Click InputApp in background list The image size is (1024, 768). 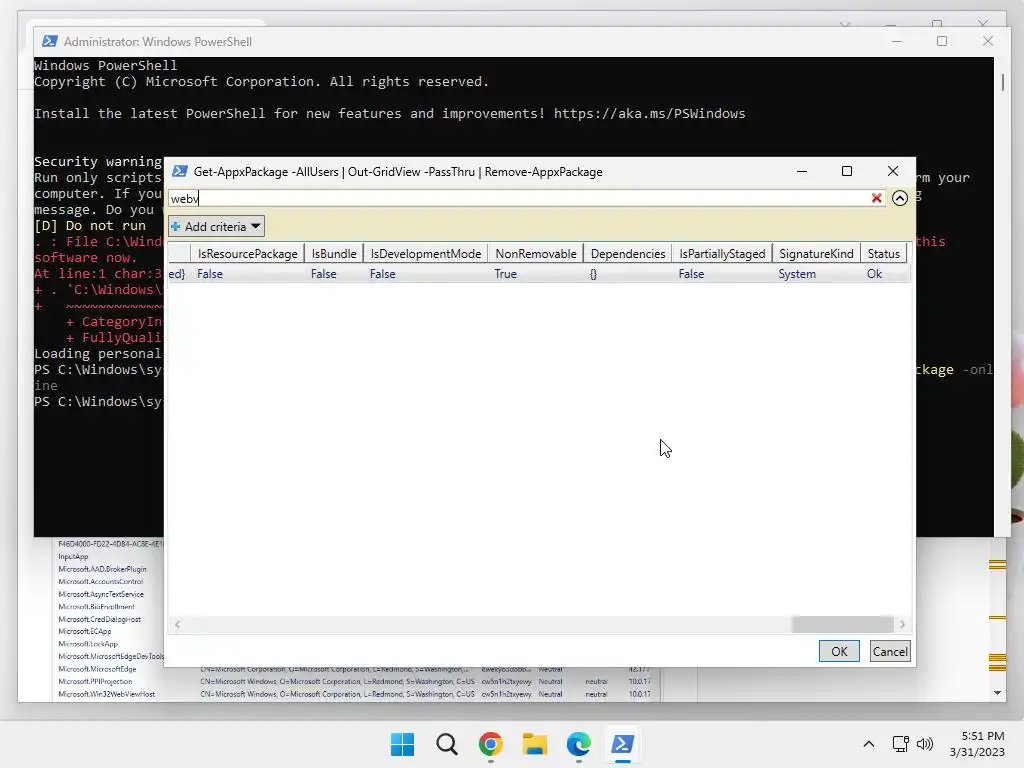coord(73,556)
